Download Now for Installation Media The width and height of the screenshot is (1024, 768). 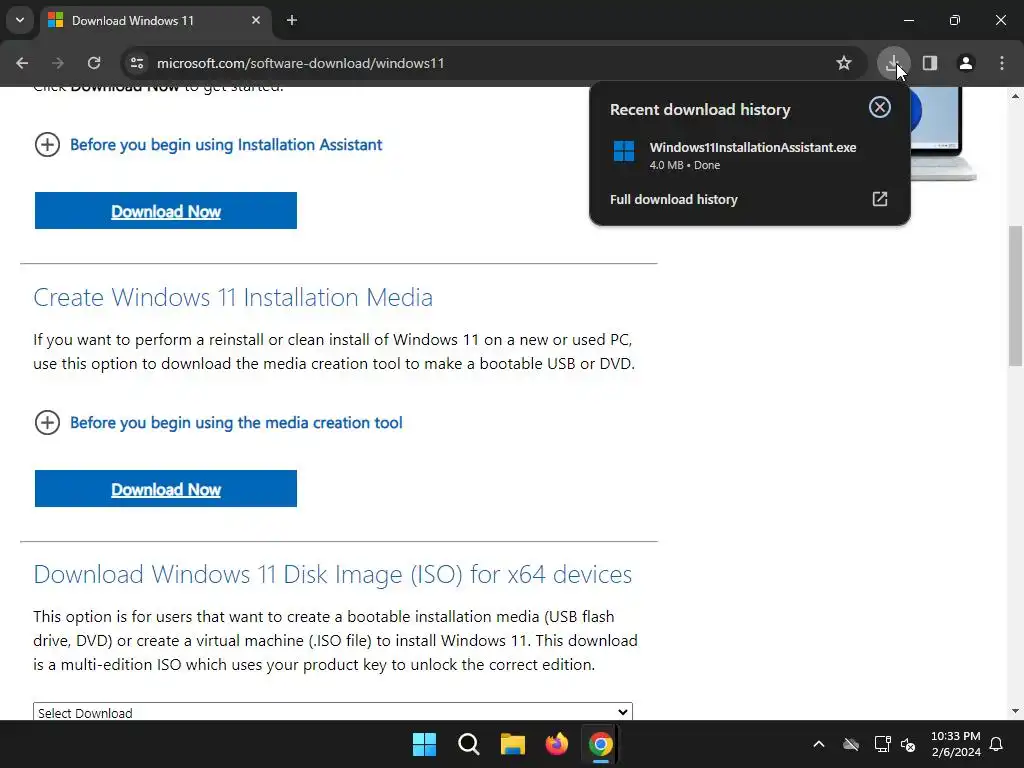pos(166,489)
